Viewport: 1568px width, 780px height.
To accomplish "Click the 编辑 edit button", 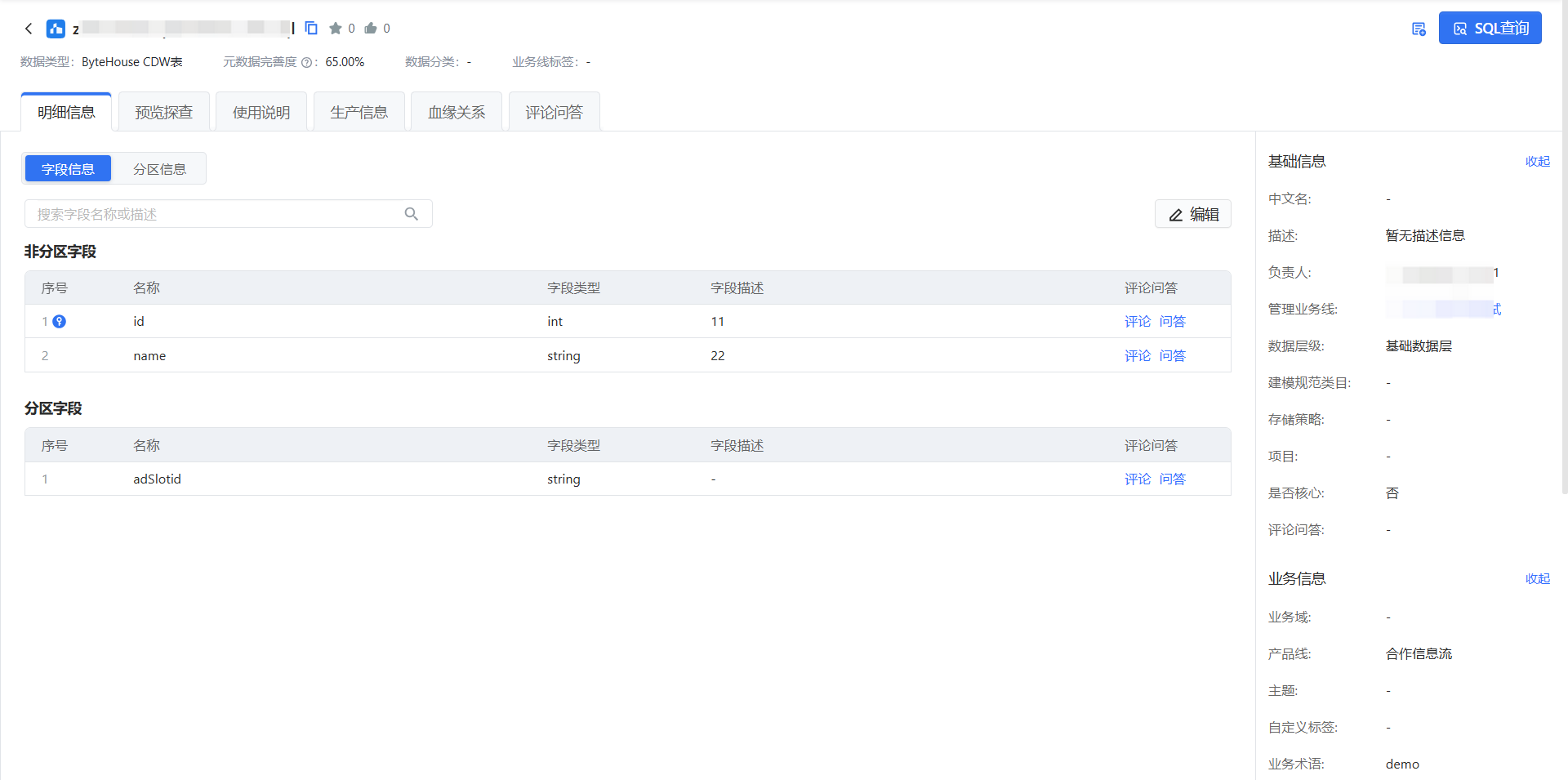I will click(x=1193, y=214).
